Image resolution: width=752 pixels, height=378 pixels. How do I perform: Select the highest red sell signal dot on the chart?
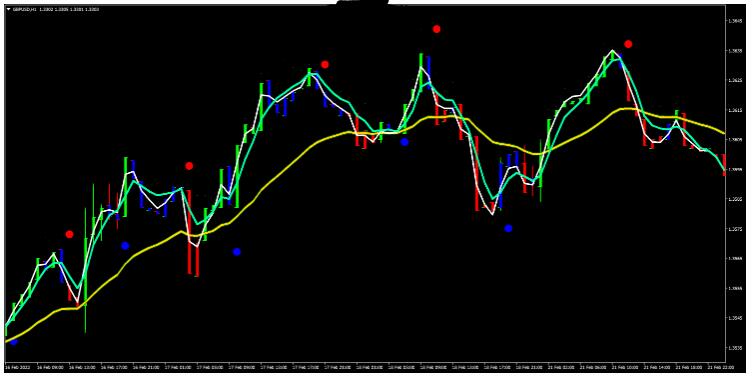coord(436,29)
